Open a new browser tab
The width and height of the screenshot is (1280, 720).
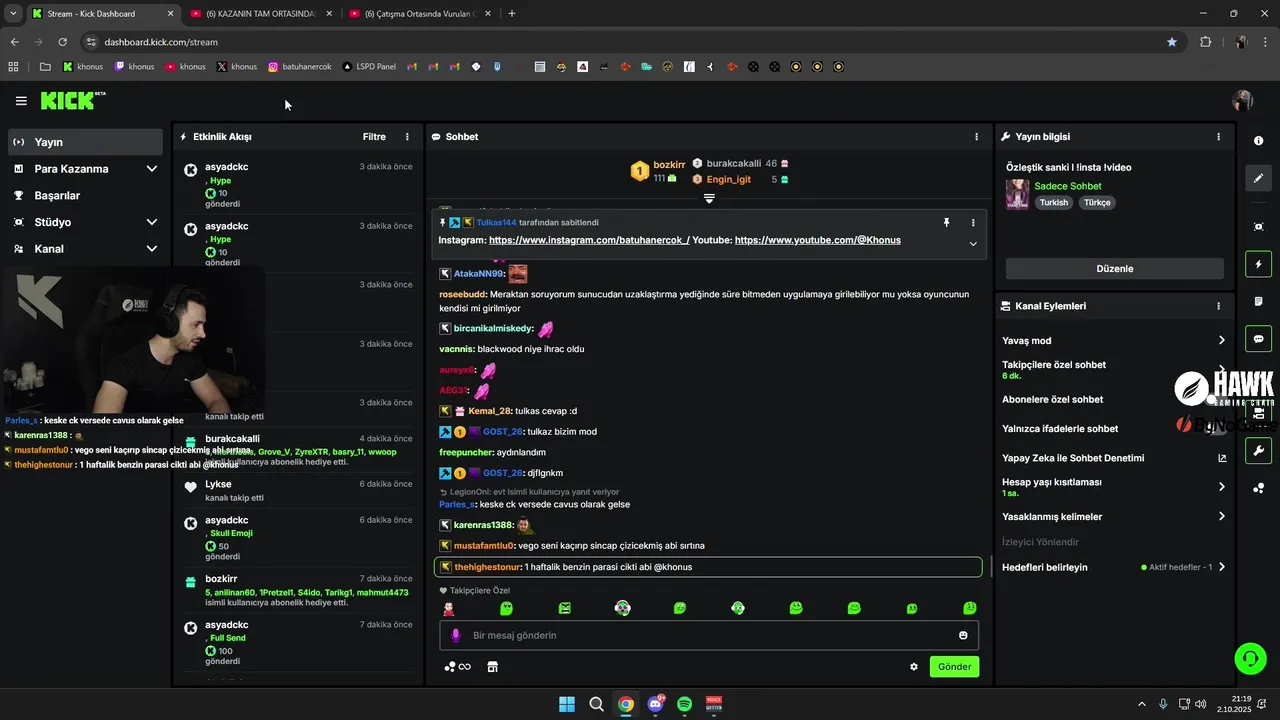pos(512,14)
